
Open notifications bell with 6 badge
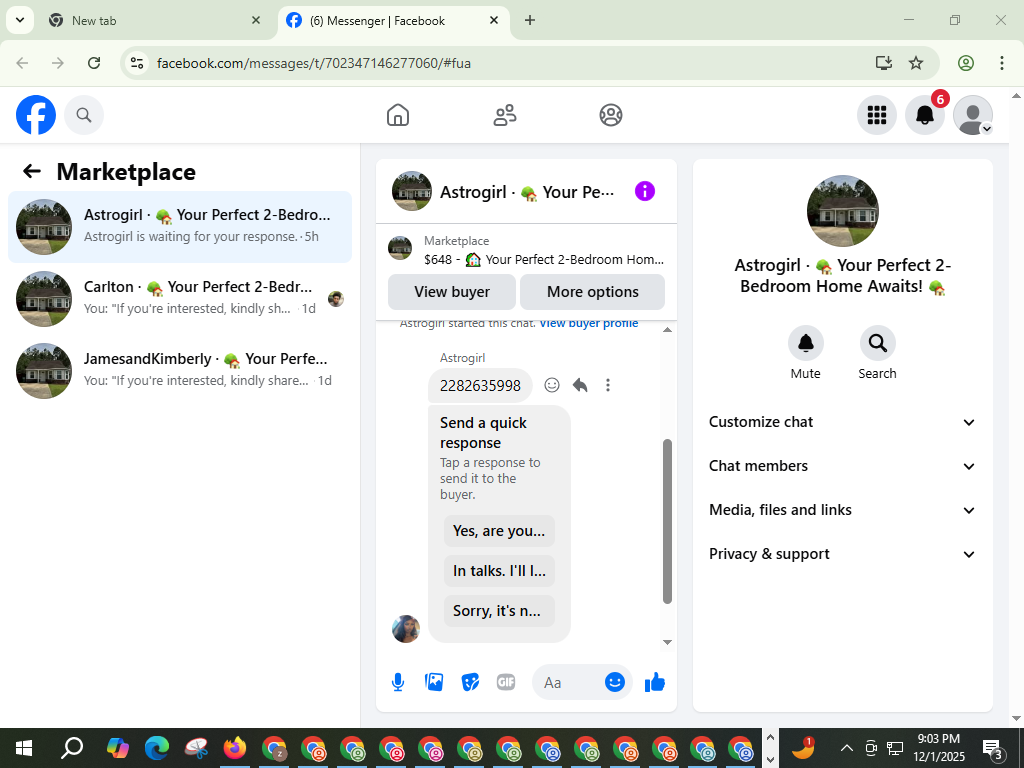point(925,115)
